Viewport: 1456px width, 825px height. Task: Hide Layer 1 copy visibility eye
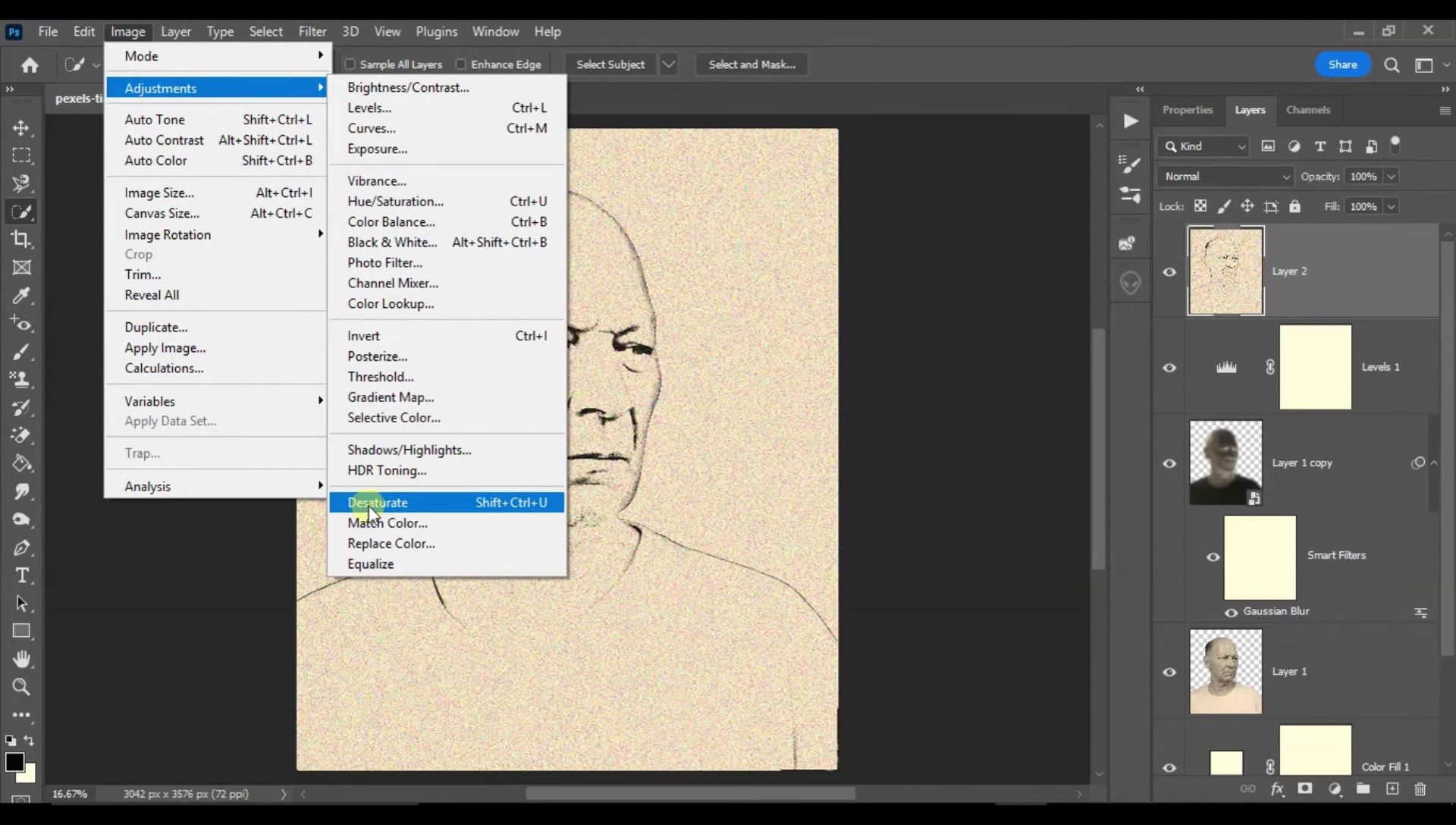point(1169,463)
